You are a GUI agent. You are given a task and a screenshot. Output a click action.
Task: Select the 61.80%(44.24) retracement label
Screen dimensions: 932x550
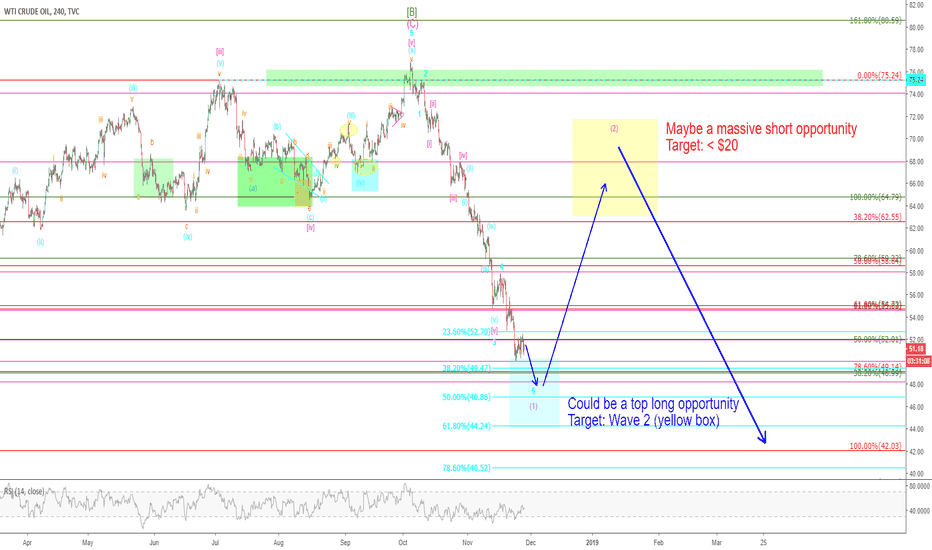pyautogui.click(x=467, y=426)
